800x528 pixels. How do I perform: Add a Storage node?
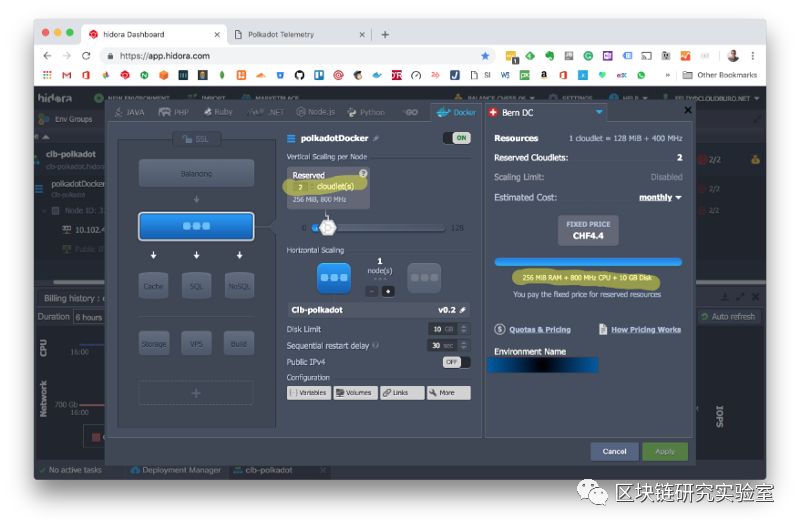tap(154, 343)
